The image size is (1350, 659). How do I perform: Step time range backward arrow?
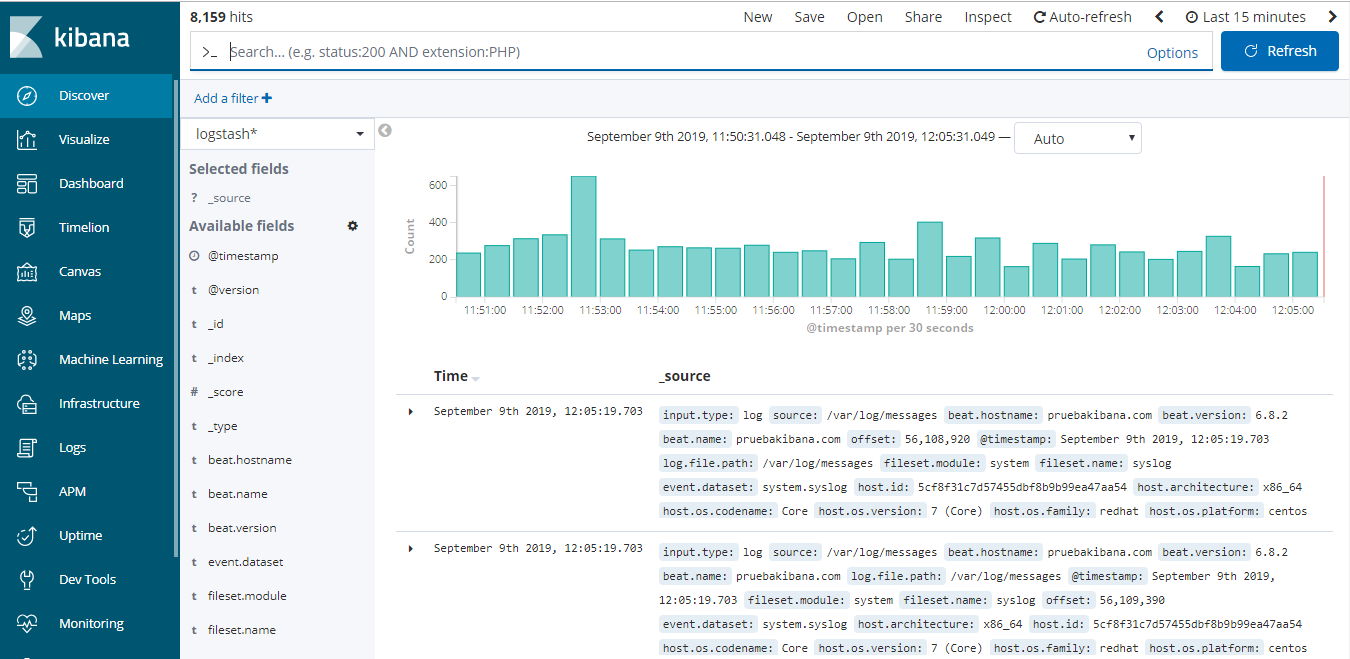(1159, 17)
